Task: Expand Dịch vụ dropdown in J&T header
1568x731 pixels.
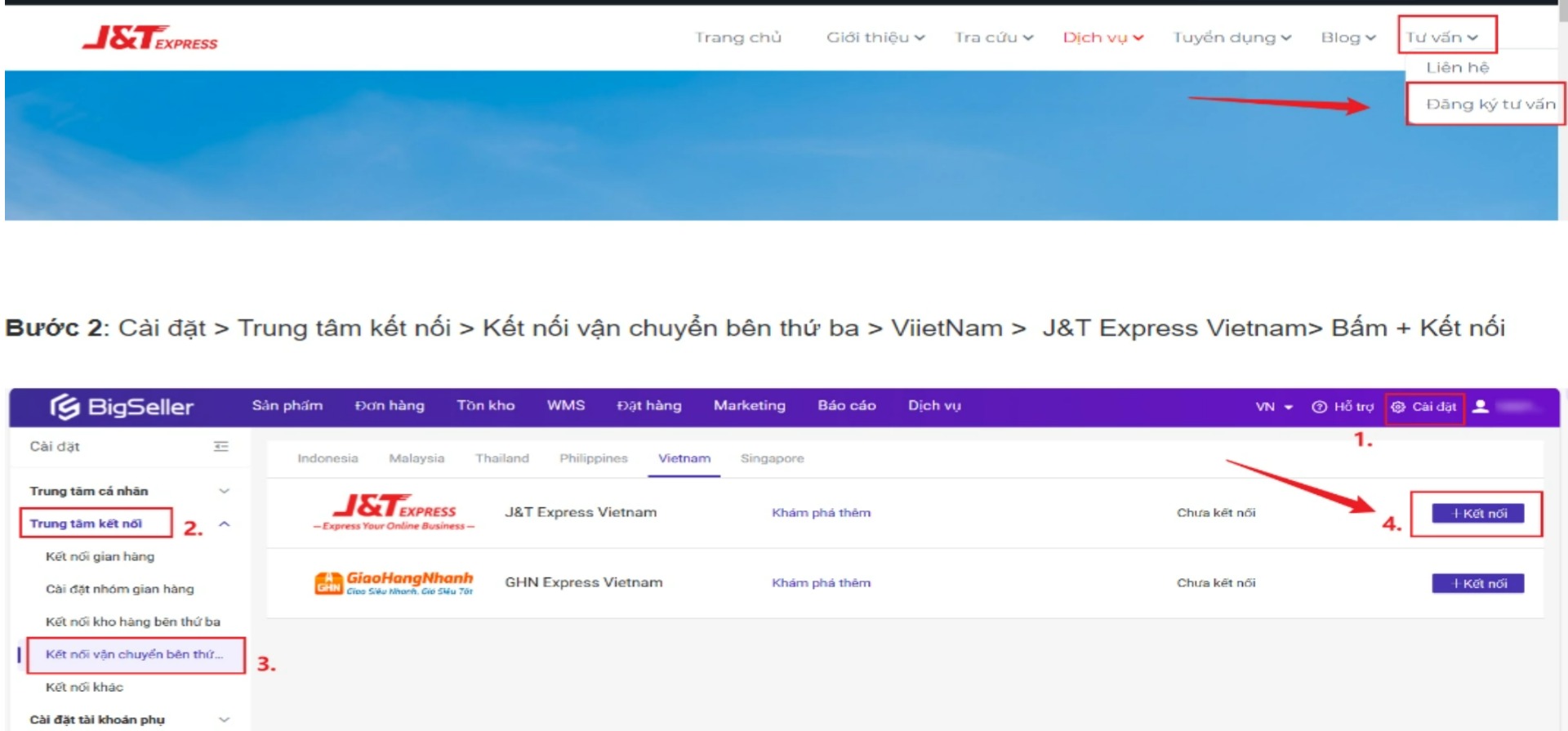Action: pyautogui.click(x=1103, y=38)
